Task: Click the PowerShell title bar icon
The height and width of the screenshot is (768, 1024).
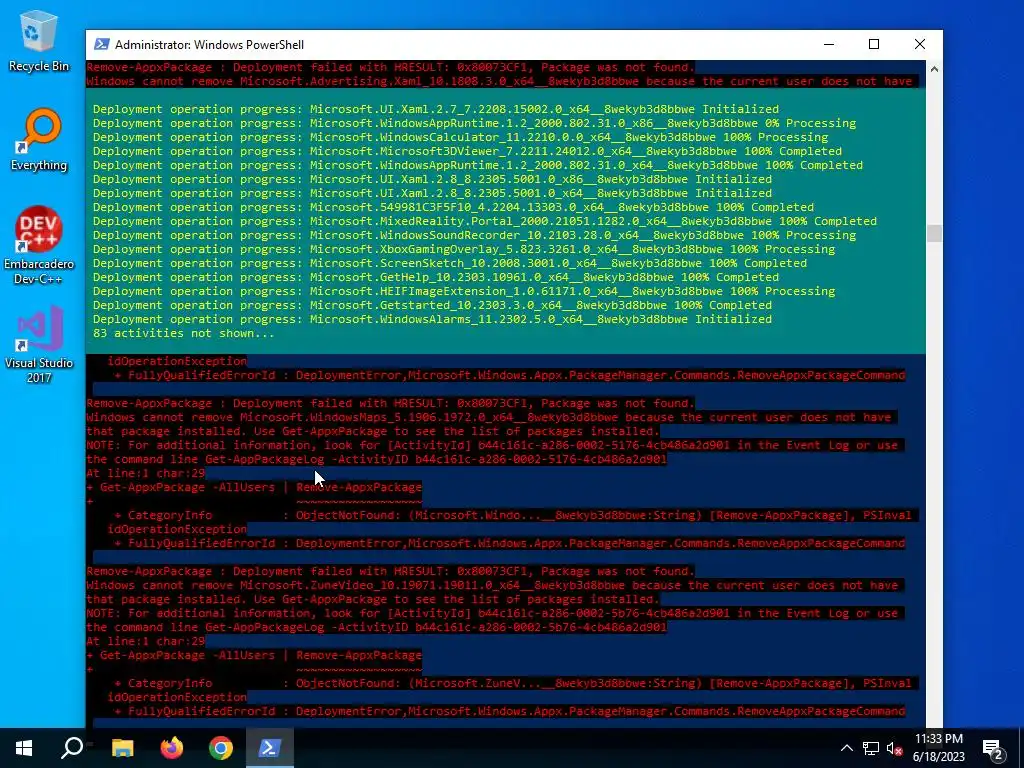Action: (101, 44)
